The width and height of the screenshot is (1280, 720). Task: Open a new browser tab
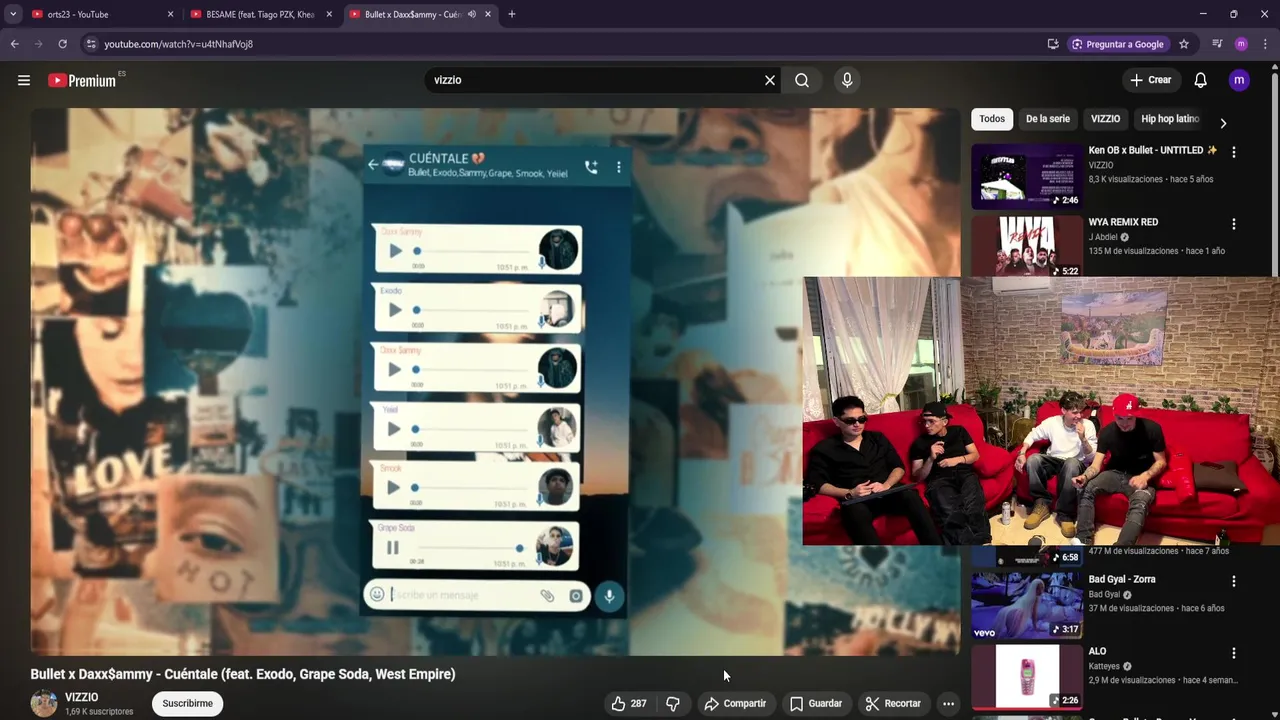pos(512,14)
